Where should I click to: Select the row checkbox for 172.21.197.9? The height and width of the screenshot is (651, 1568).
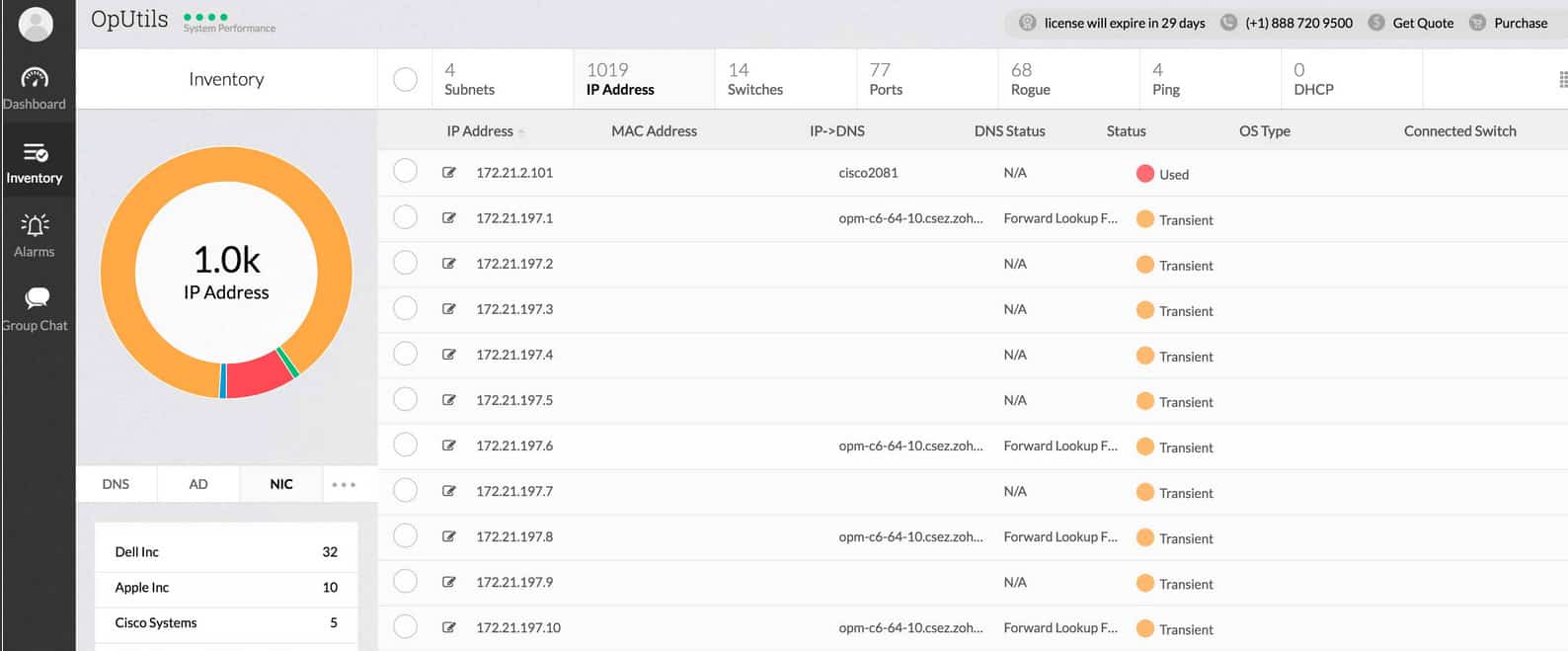point(405,579)
